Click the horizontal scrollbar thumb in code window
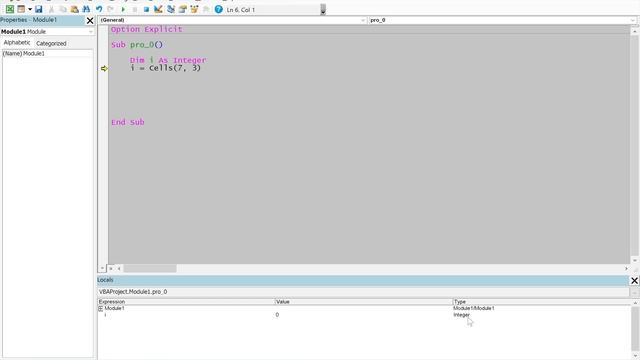Image resolution: width=640 pixels, height=360 pixels. [150, 269]
